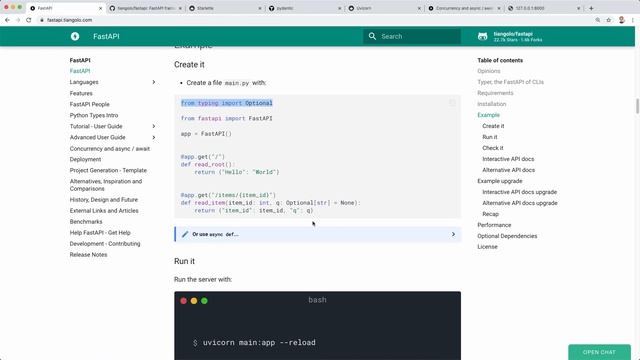This screenshot has height=360, width=640.
Task: Switch to the Uvicorn tab
Action: tap(384, 8)
